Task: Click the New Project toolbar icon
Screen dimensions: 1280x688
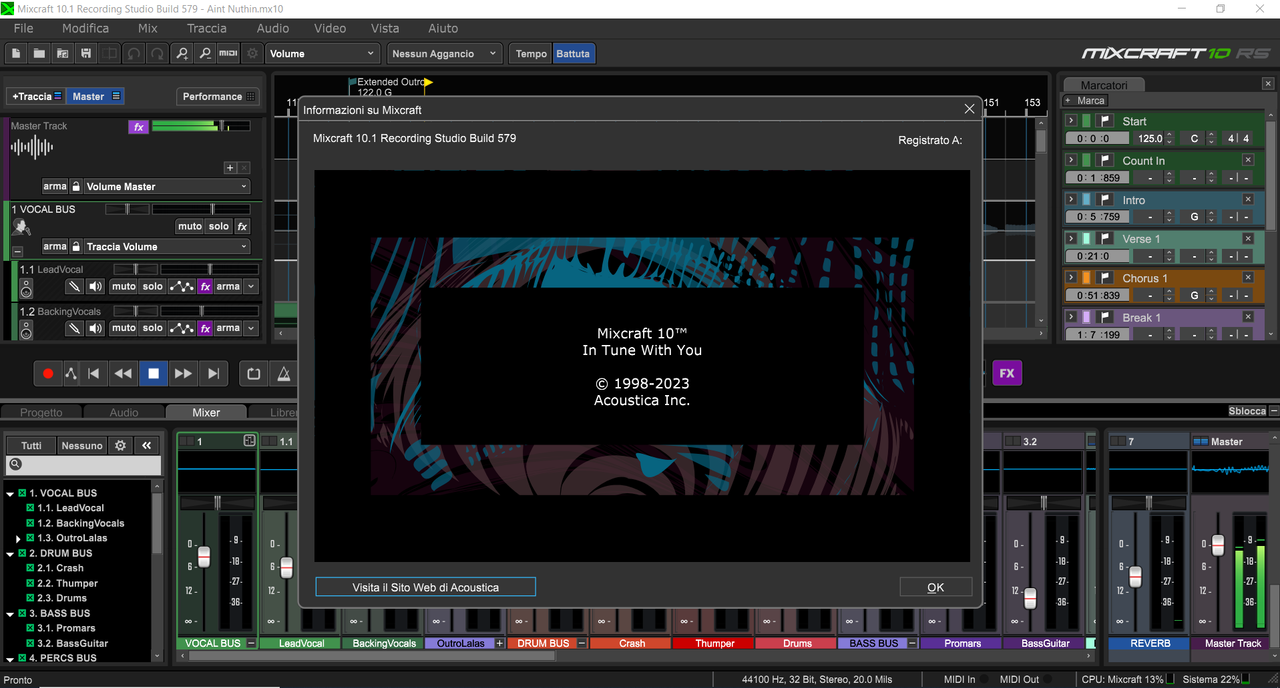Action: point(17,53)
